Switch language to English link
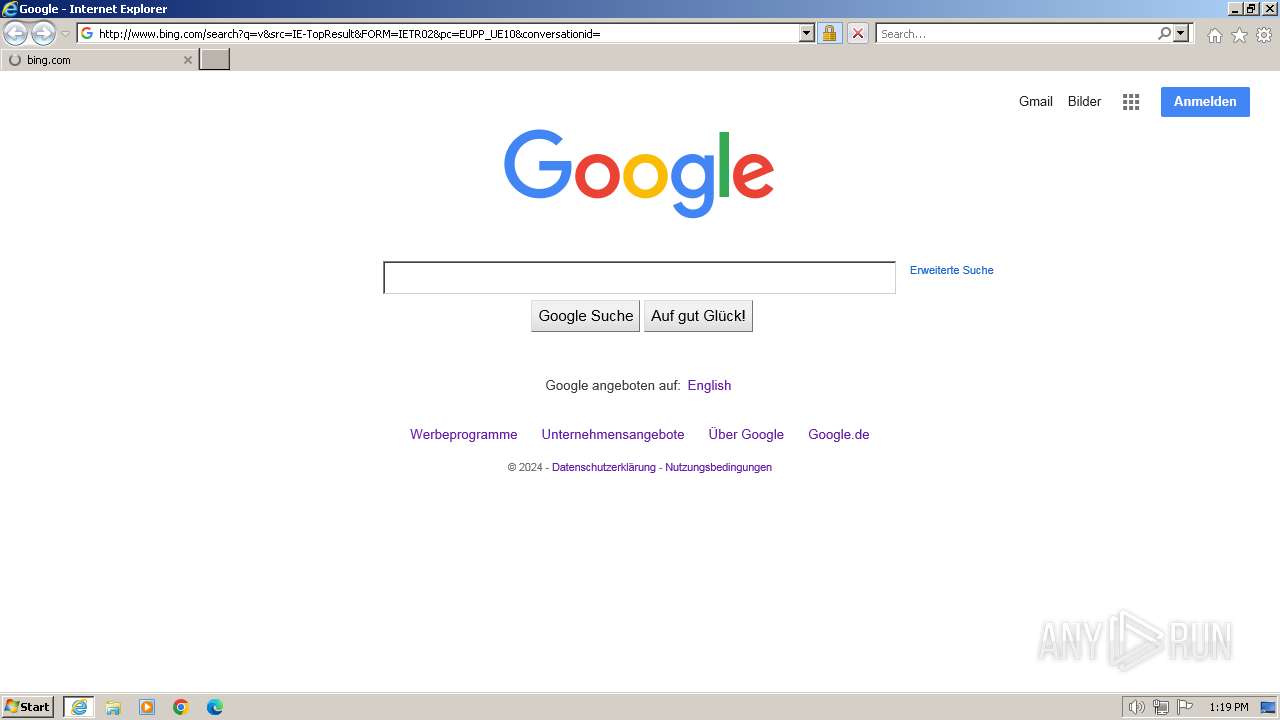The width and height of the screenshot is (1280, 720). (x=709, y=385)
